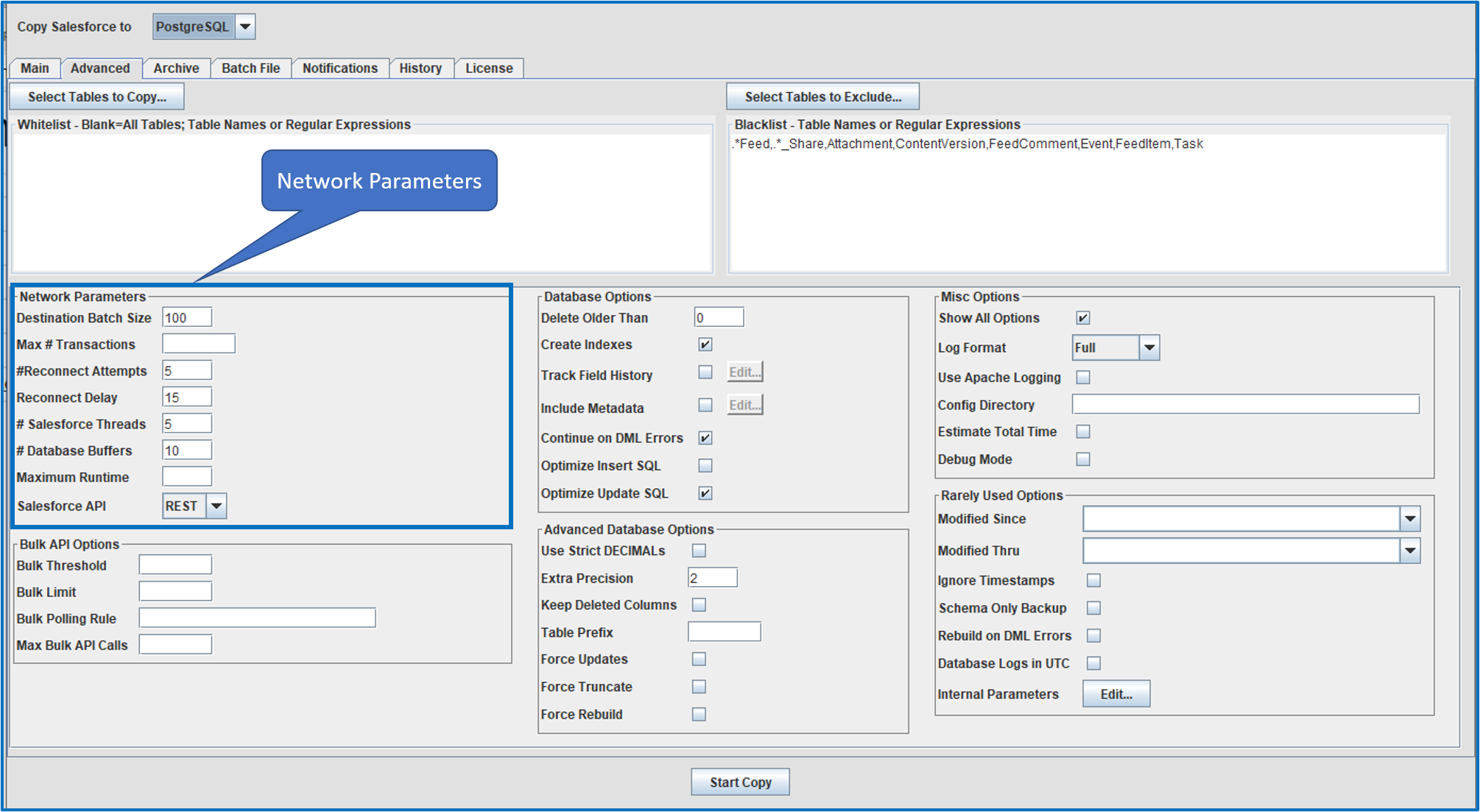Viewport: 1480px width, 812px height.
Task: Enable the Include Metadata checkbox
Action: (x=705, y=405)
